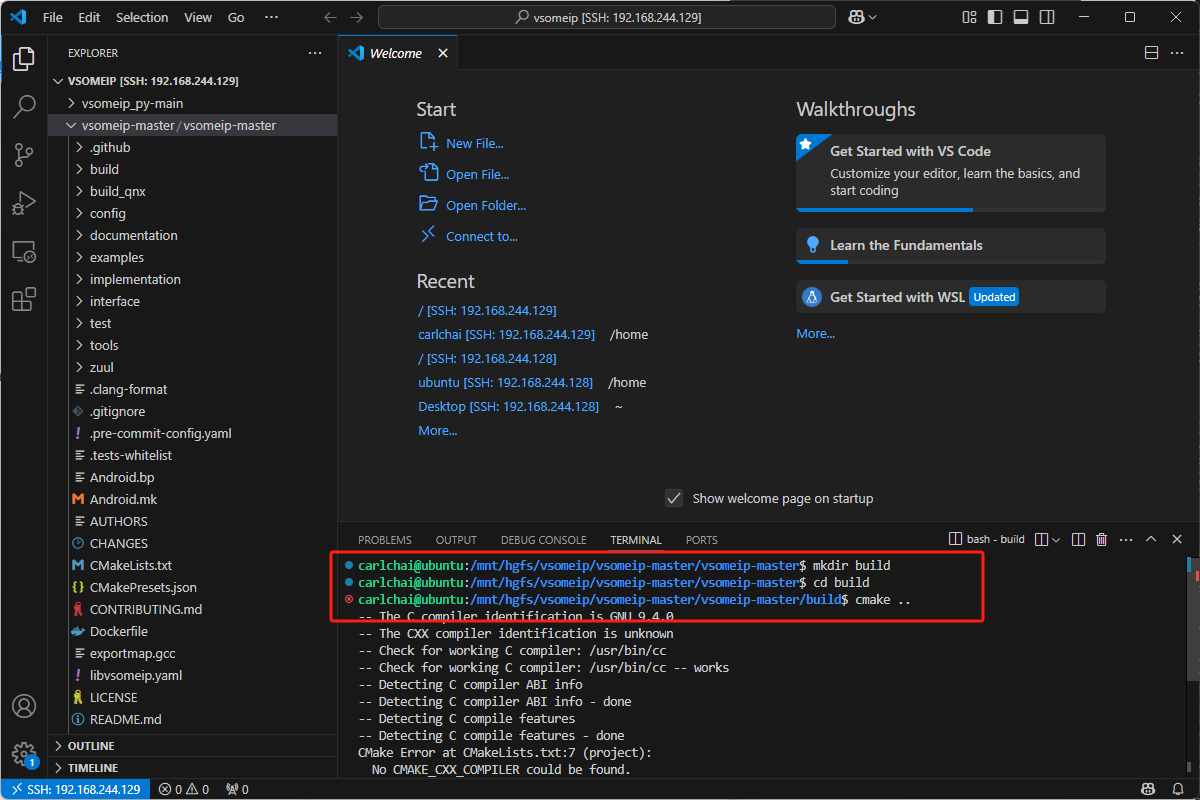
Task: Close the Welcome tab
Action: point(441,53)
